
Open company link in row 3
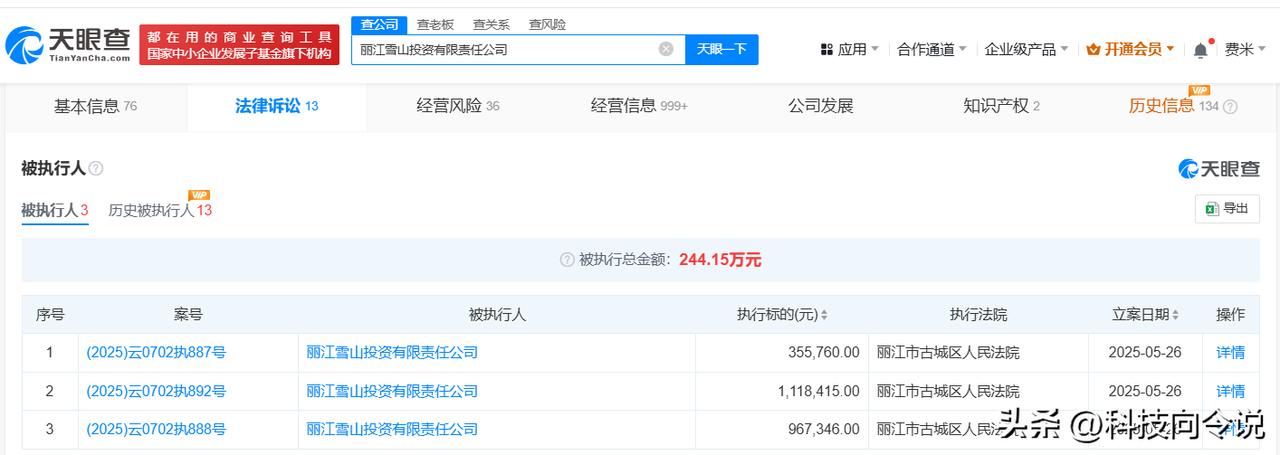click(x=392, y=429)
